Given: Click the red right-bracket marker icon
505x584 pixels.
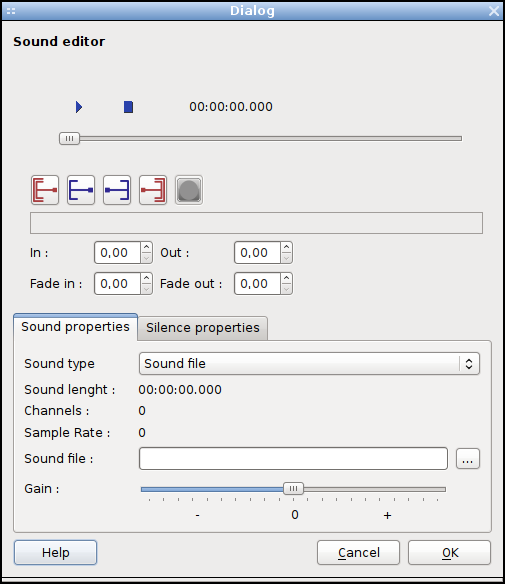Looking at the screenshot, I should tap(153, 190).
